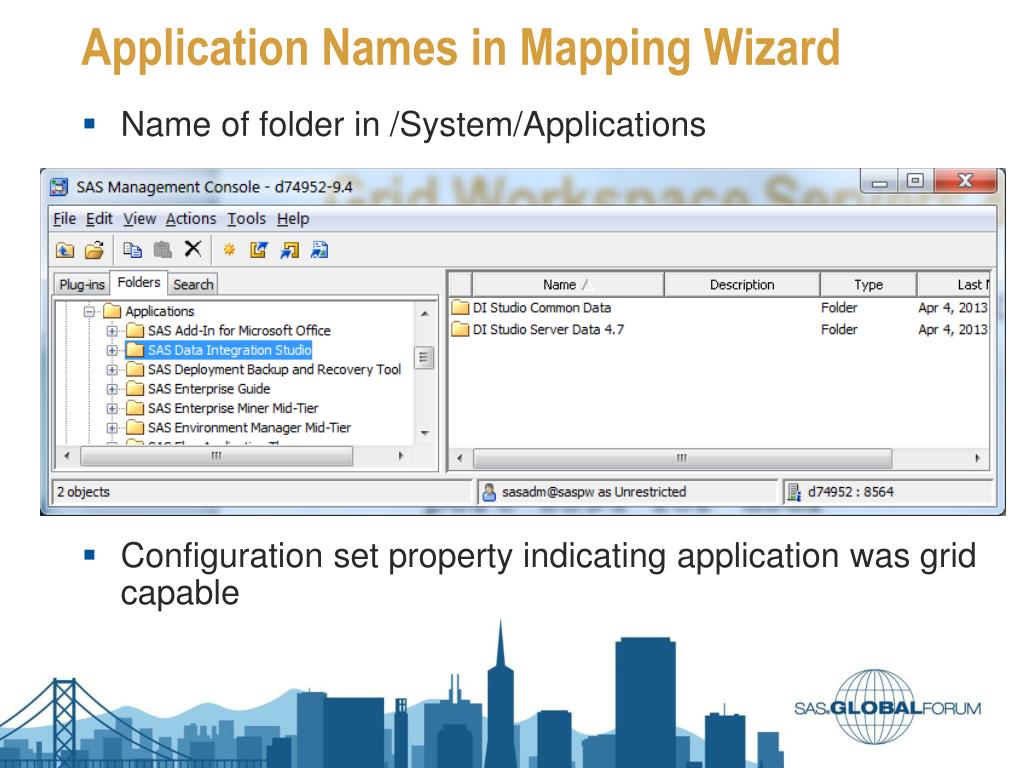Expand SAS Enterprise Miner Mid-Tier node

112,409
